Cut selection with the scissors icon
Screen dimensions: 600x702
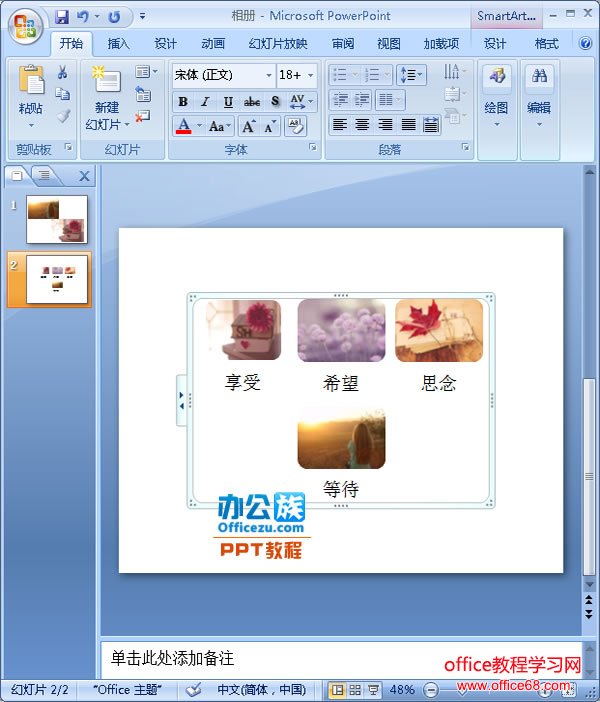point(62,72)
